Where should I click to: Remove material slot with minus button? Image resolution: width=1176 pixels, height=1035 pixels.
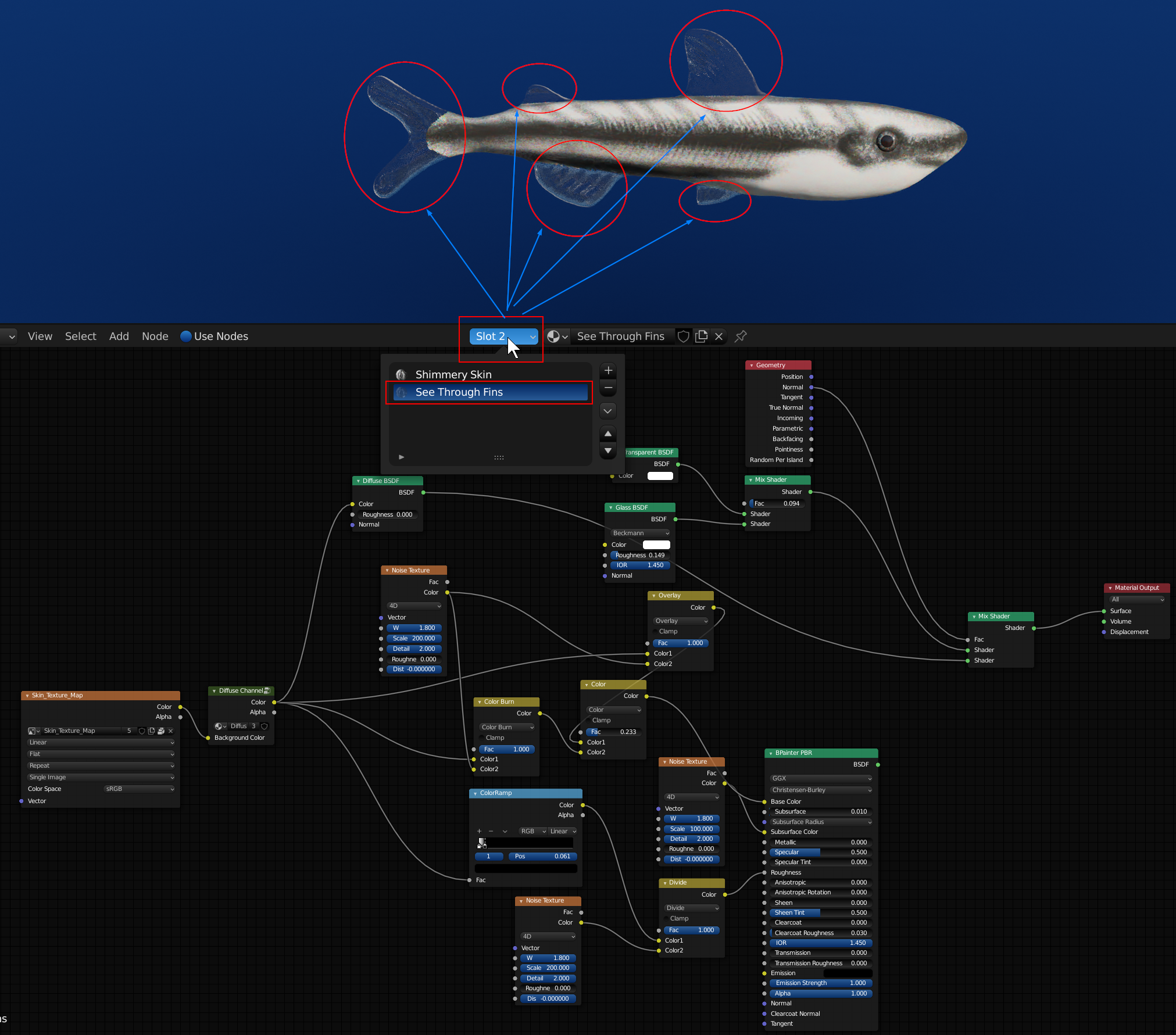tap(608, 388)
